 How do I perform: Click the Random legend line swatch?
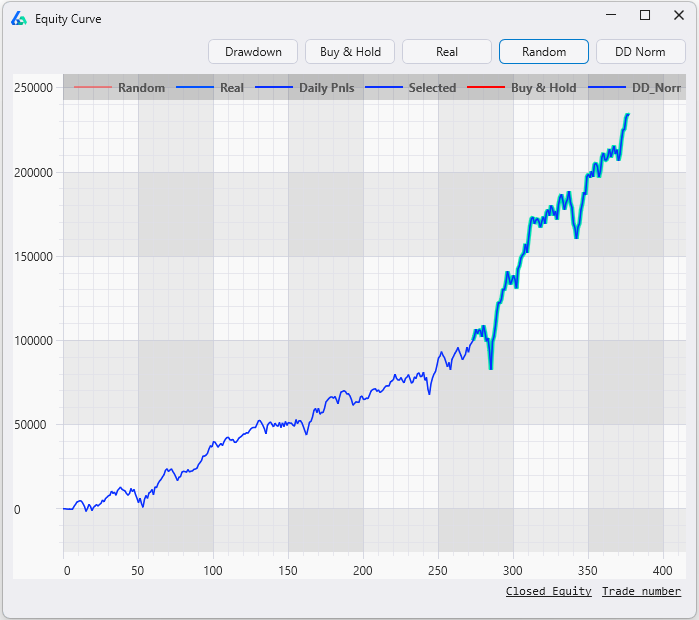[x=92, y=88]
